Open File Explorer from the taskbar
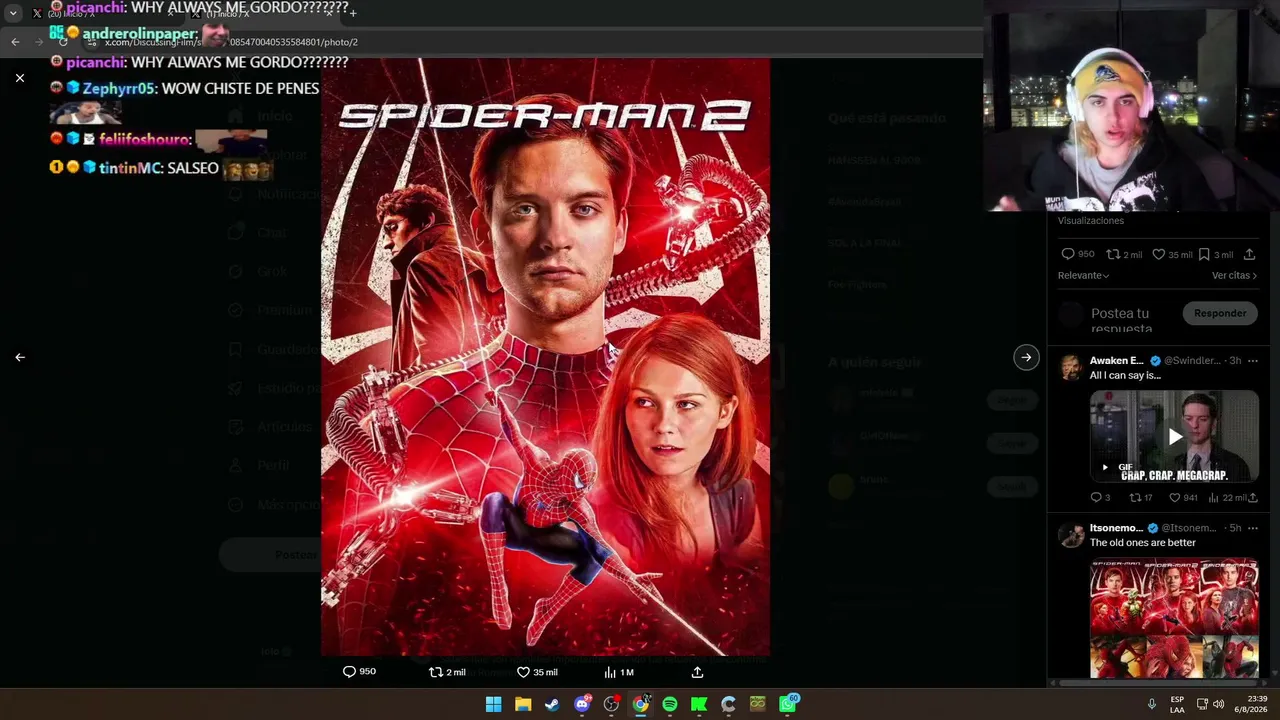1280x720 pixels. coord(522,704)
